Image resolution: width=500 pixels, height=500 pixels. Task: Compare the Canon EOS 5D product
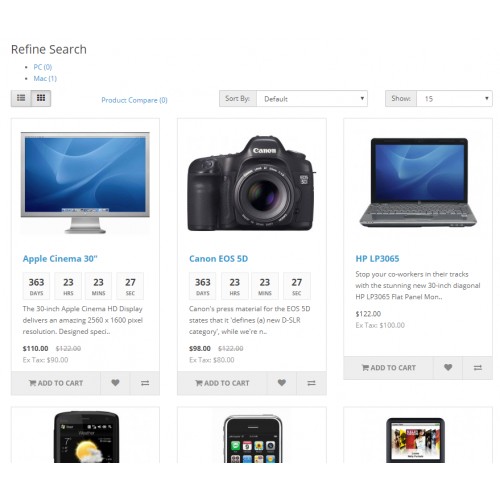(311, 383)
